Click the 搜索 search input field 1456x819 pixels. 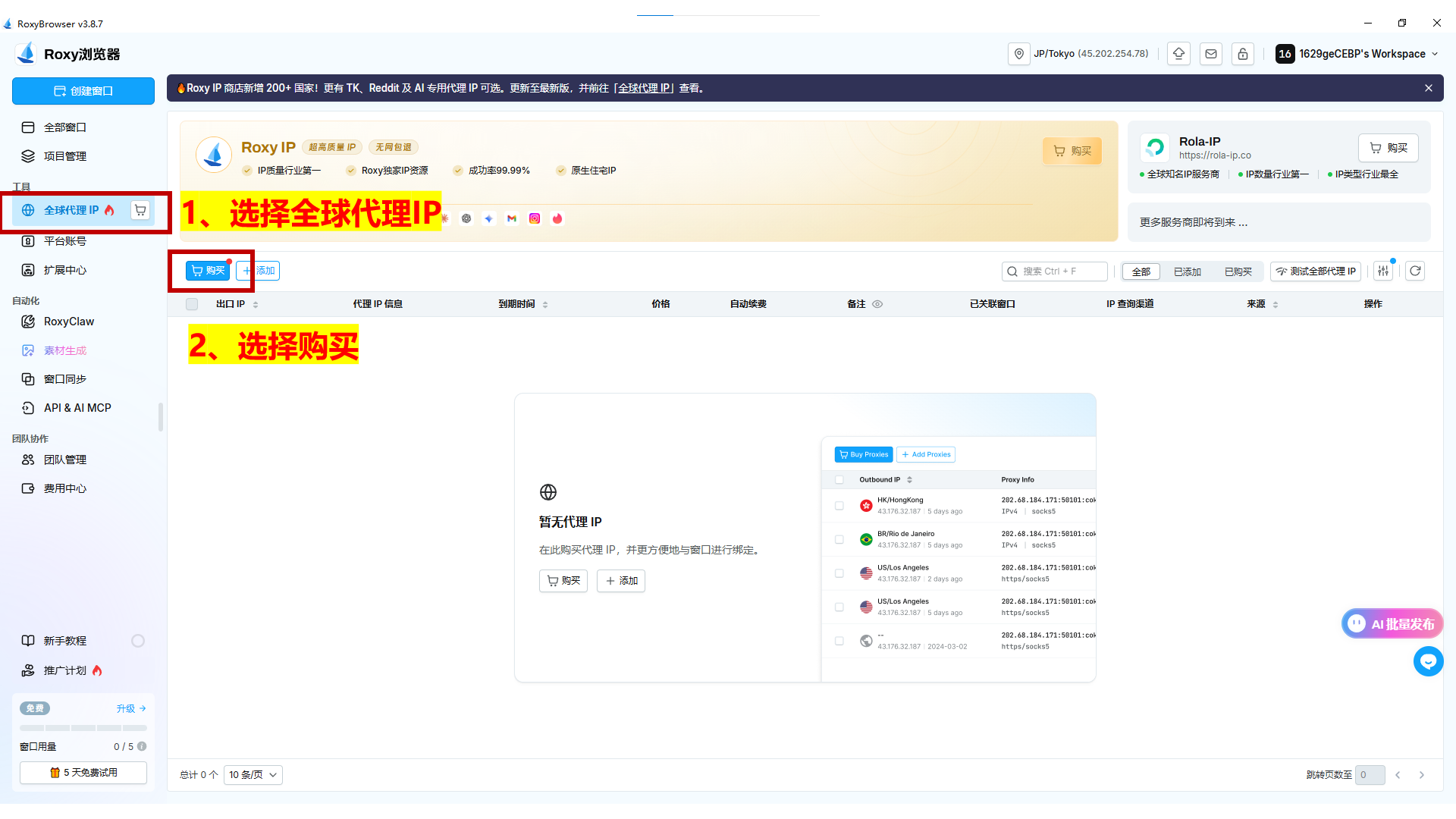click(x=1055, y=271)
